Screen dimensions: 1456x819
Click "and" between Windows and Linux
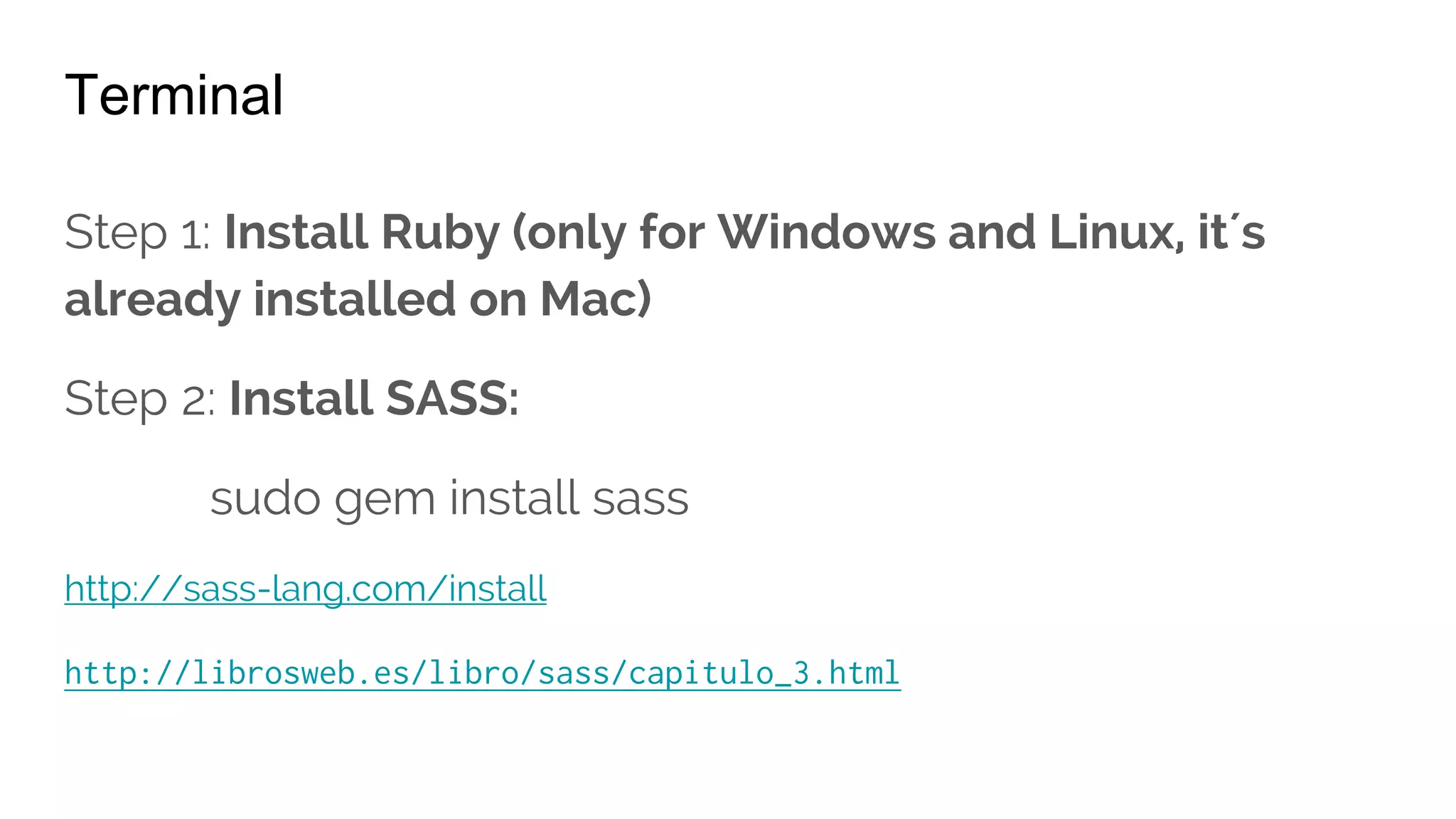[992, 233]
